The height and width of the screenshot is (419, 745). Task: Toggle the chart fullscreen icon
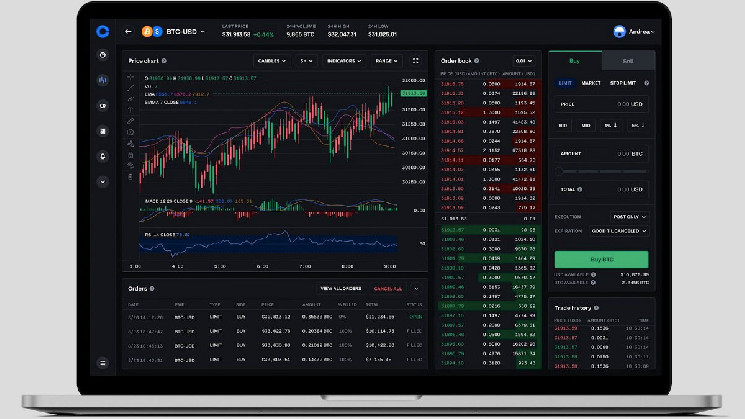[x=416, y=61]
